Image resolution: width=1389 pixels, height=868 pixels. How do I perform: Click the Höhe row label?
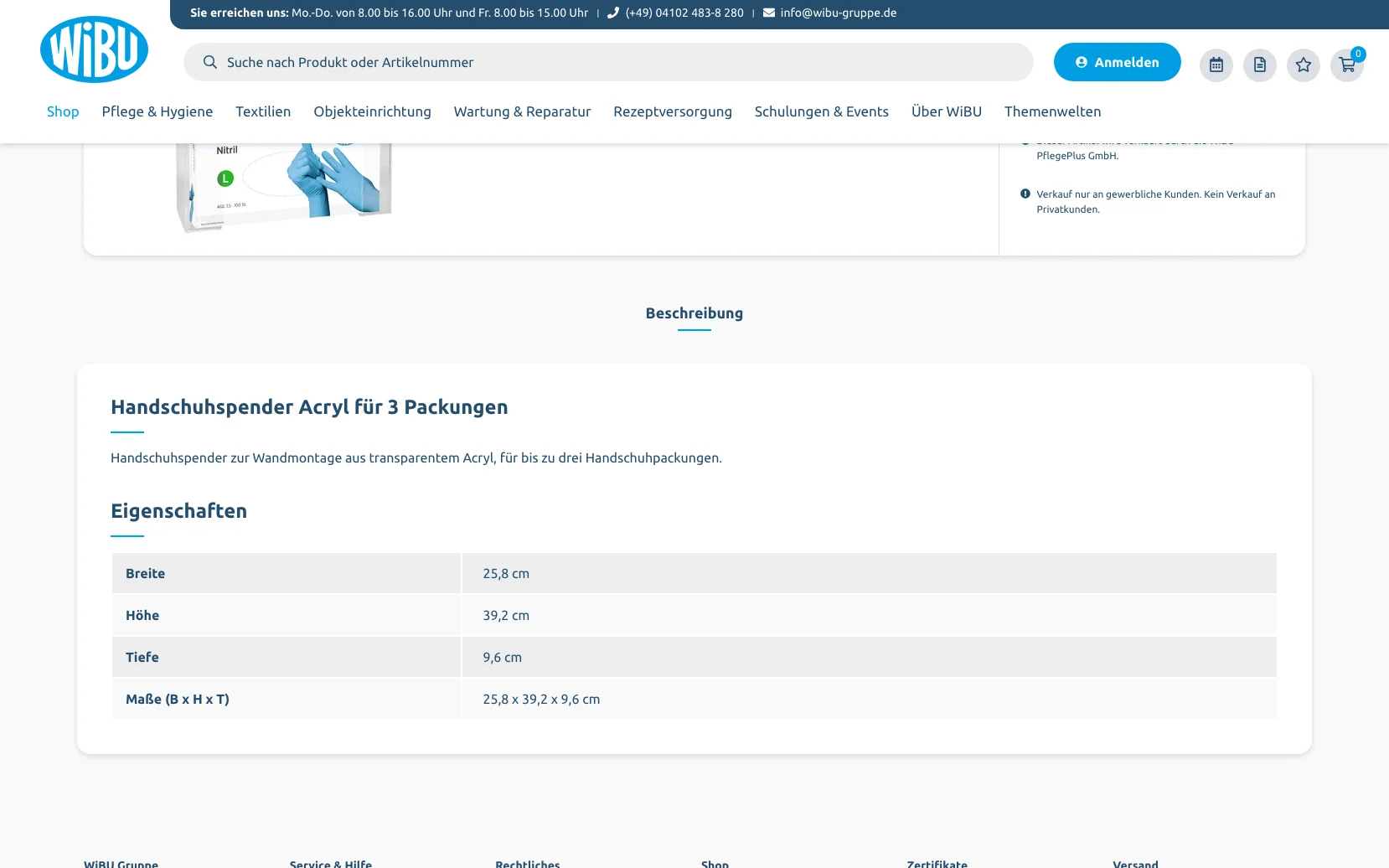point(142,616)
